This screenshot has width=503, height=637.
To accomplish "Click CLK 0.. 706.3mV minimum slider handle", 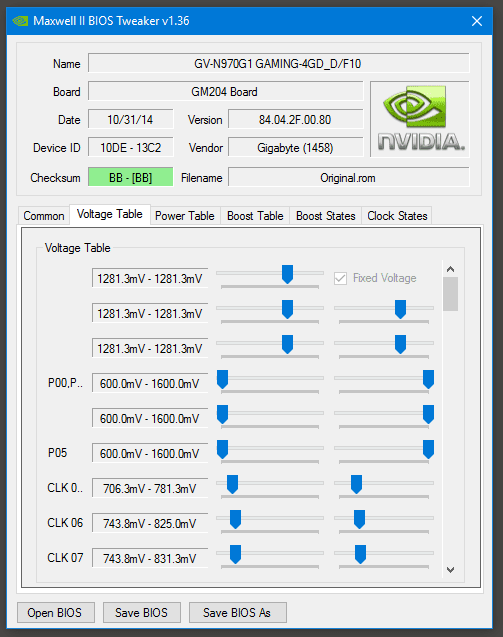I will pyautogui.click(x=232, y=484).
